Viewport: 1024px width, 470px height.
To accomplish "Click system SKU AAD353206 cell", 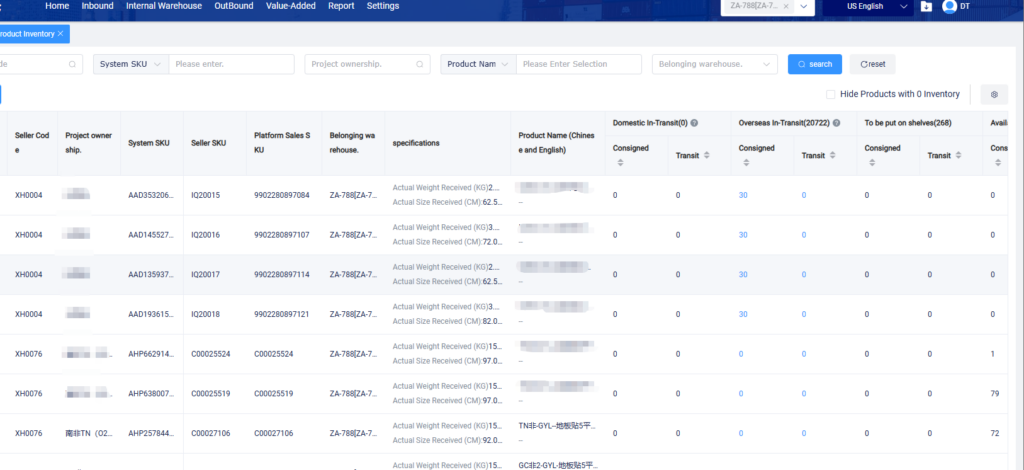I will pos(152,195).
